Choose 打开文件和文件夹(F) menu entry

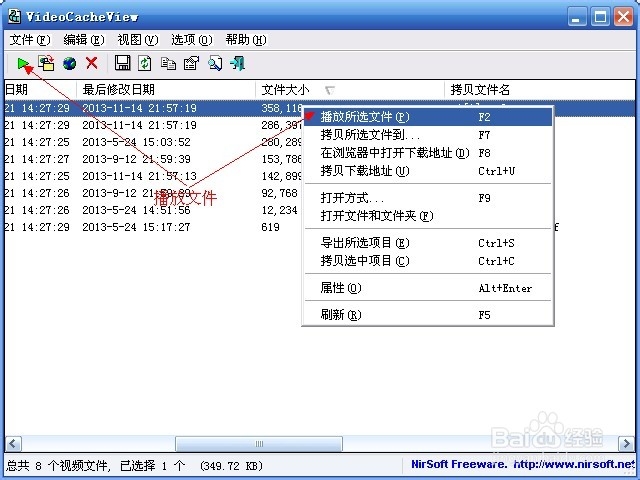427,216
